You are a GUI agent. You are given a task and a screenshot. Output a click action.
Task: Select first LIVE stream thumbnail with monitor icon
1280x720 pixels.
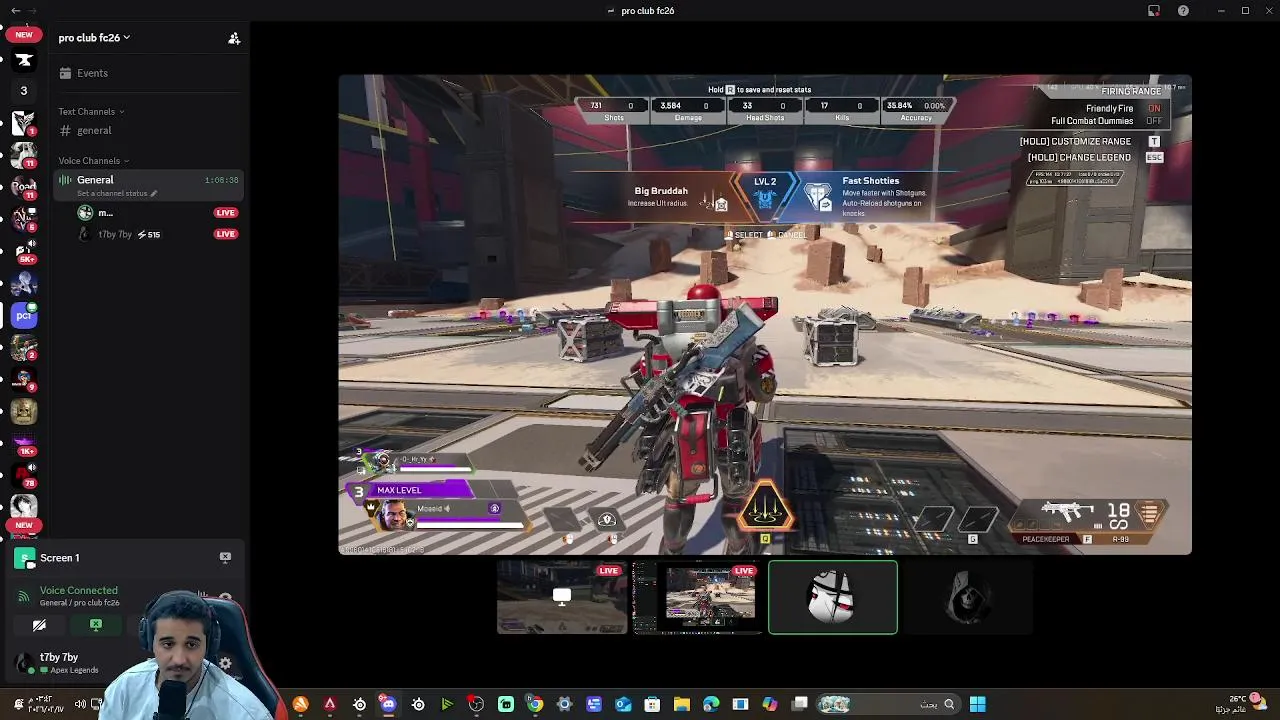[x=562, y=597]
